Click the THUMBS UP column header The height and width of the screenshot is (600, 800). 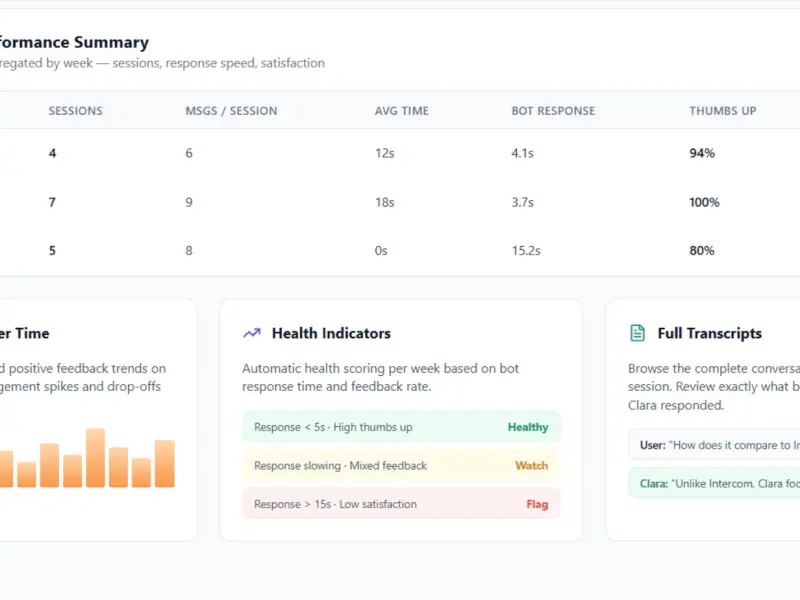coord(722,111)
